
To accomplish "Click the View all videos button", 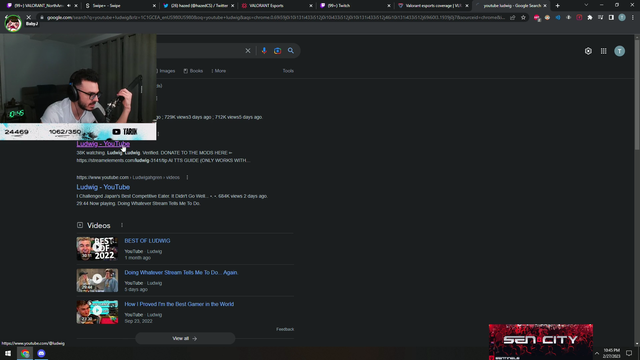I will pos(185,338).
